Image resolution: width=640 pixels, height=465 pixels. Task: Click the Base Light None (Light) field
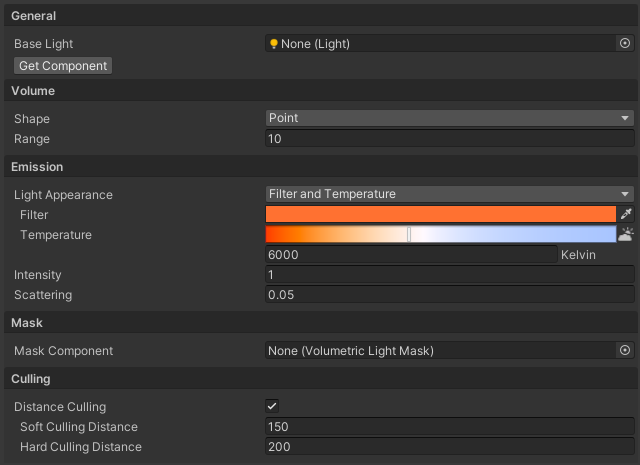point(440,43)
